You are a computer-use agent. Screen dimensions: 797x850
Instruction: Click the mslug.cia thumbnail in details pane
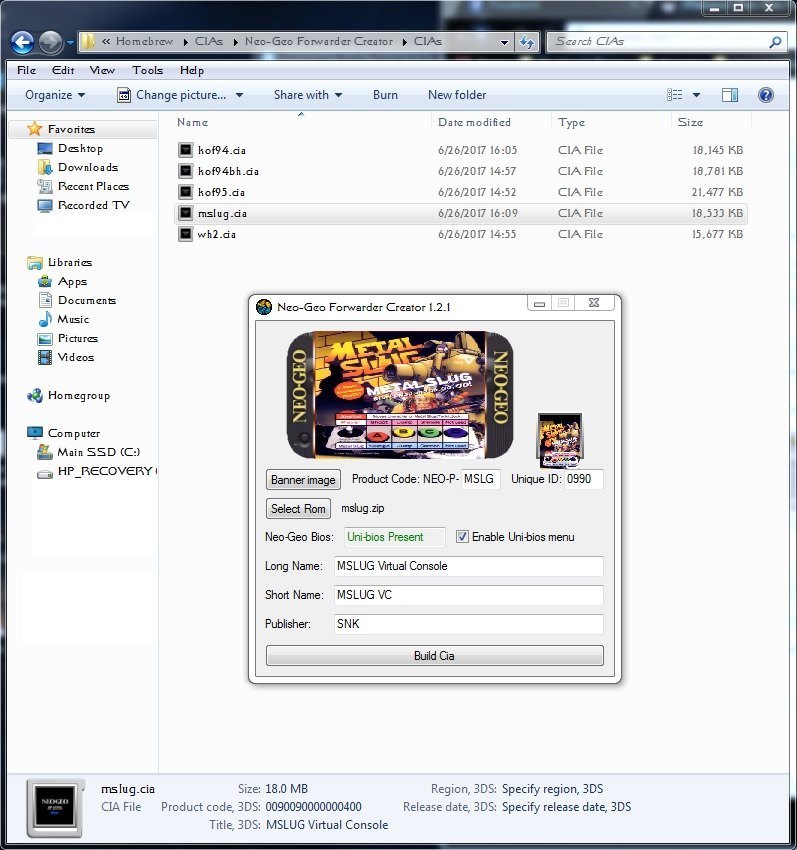click(x=55, y=808)
